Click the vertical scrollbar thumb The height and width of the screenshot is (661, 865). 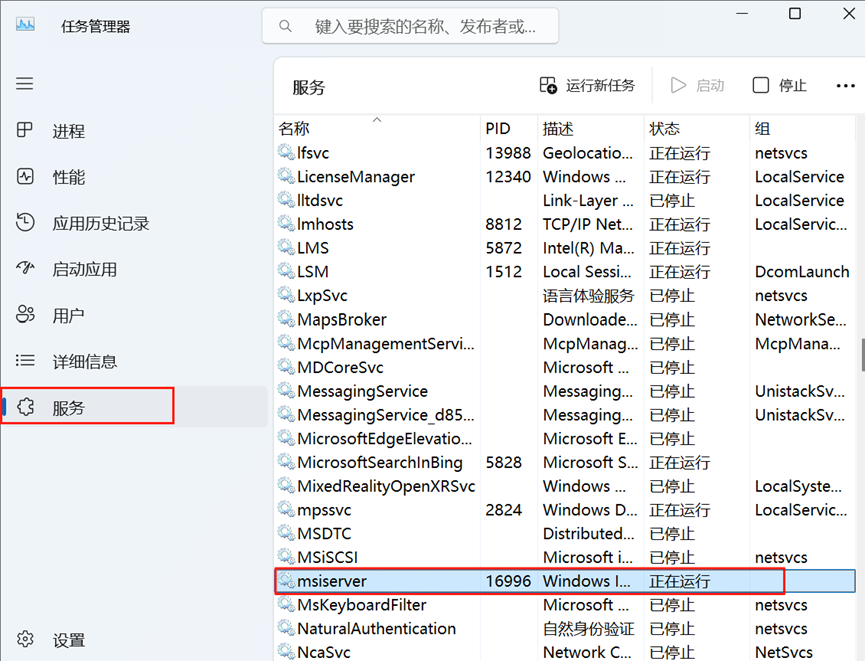[862, 355]
